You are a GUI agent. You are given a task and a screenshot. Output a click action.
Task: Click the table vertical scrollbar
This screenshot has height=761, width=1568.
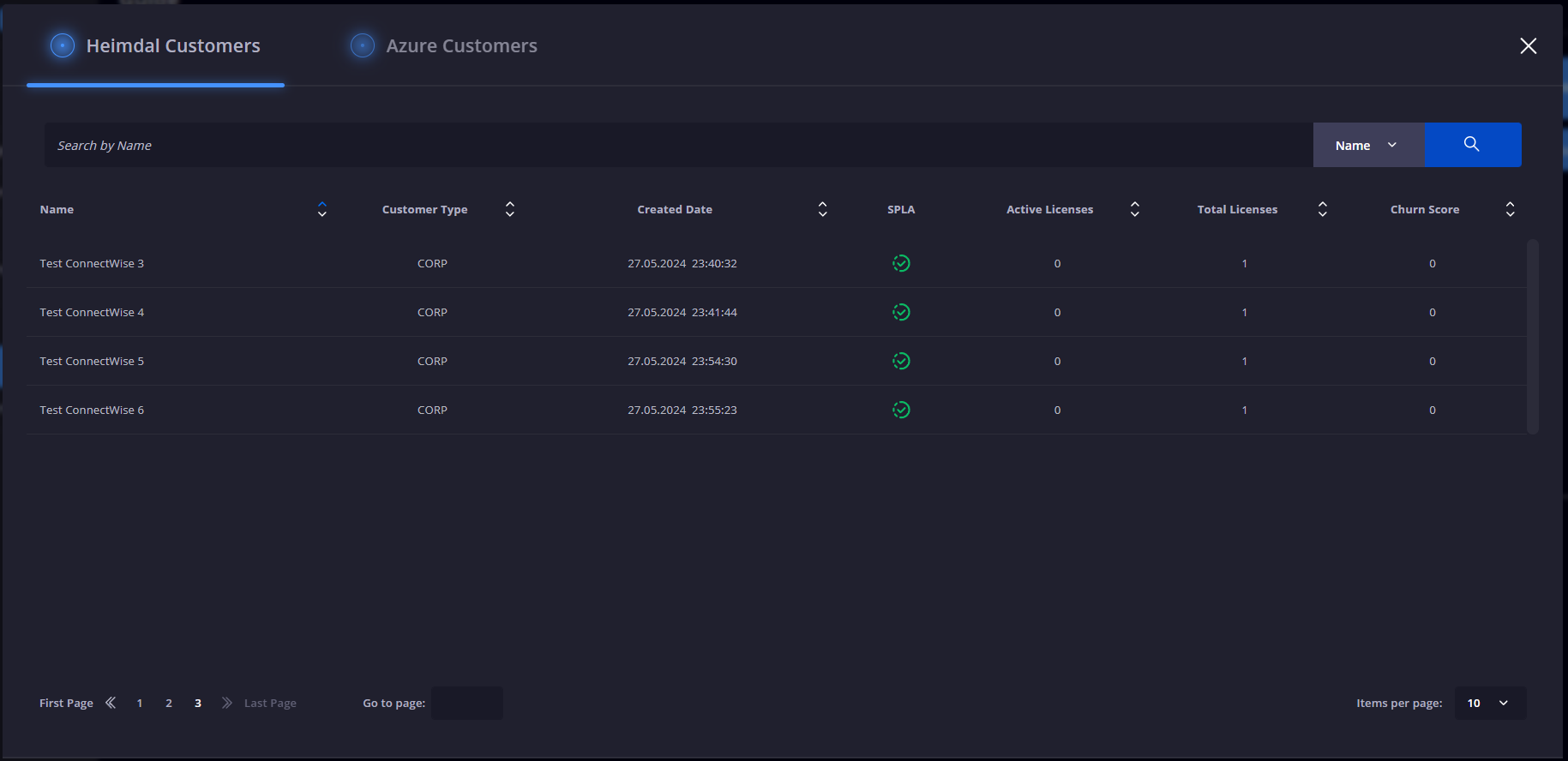pyautogui.click(x=1533, y=336)
